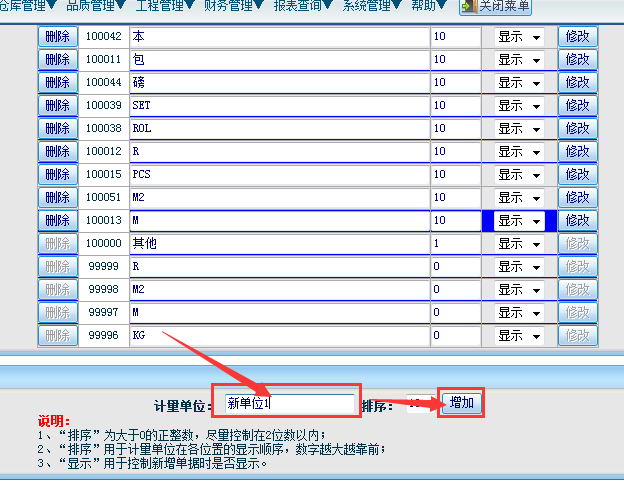Open the 帮助 menu
The height and width of the screenshot is (491, 624).
[x=429, y=6]
